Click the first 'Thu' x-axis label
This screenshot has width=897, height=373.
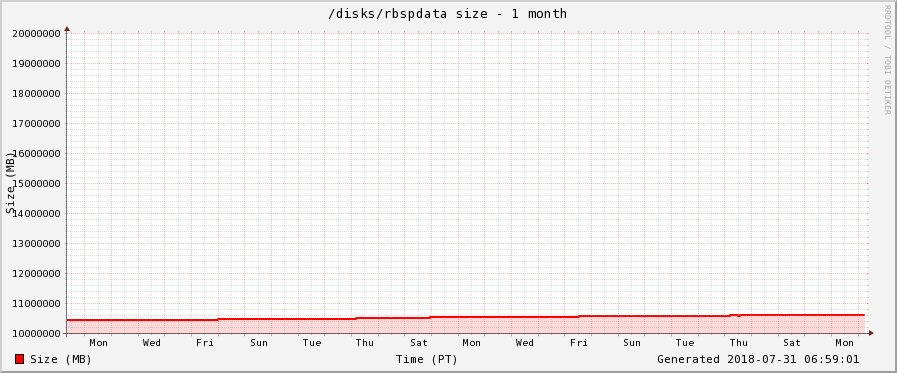(x=365, y=343)
